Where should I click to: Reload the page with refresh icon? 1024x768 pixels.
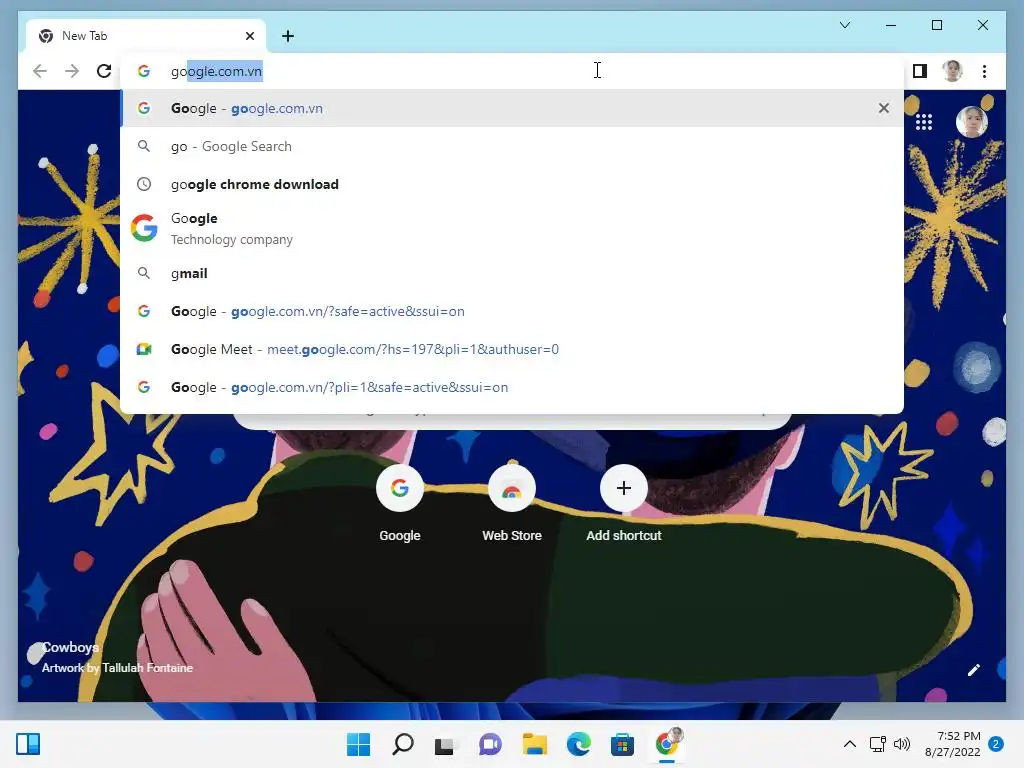[104, 71]
